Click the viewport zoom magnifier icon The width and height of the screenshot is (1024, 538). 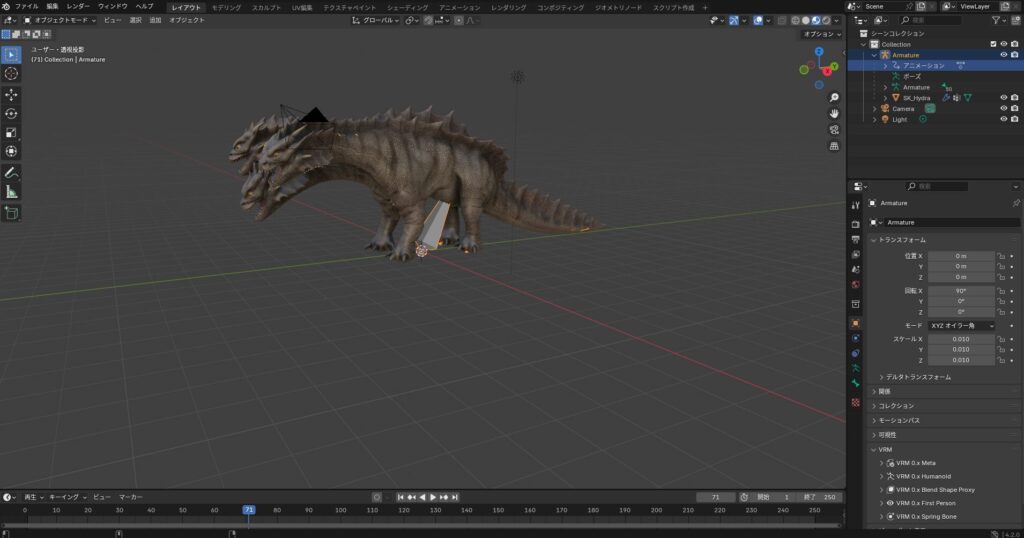click(x=834, y=97)
